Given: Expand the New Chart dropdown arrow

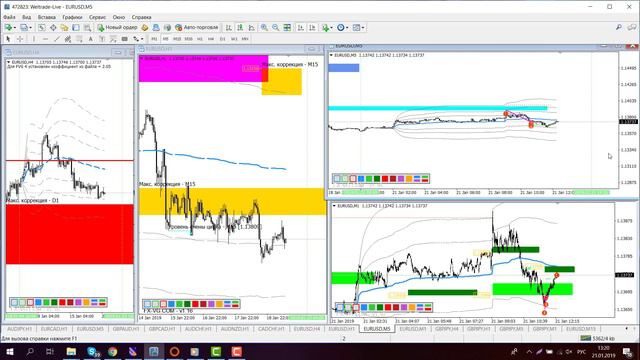Looking at the screenshot, I should point(15,28).
